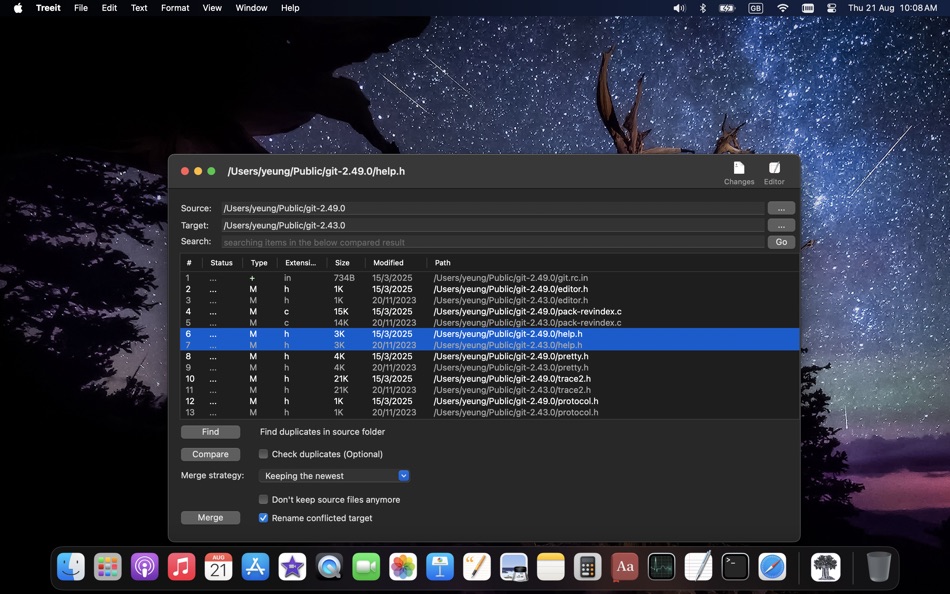Launch TextEdit from the dock

698,567
